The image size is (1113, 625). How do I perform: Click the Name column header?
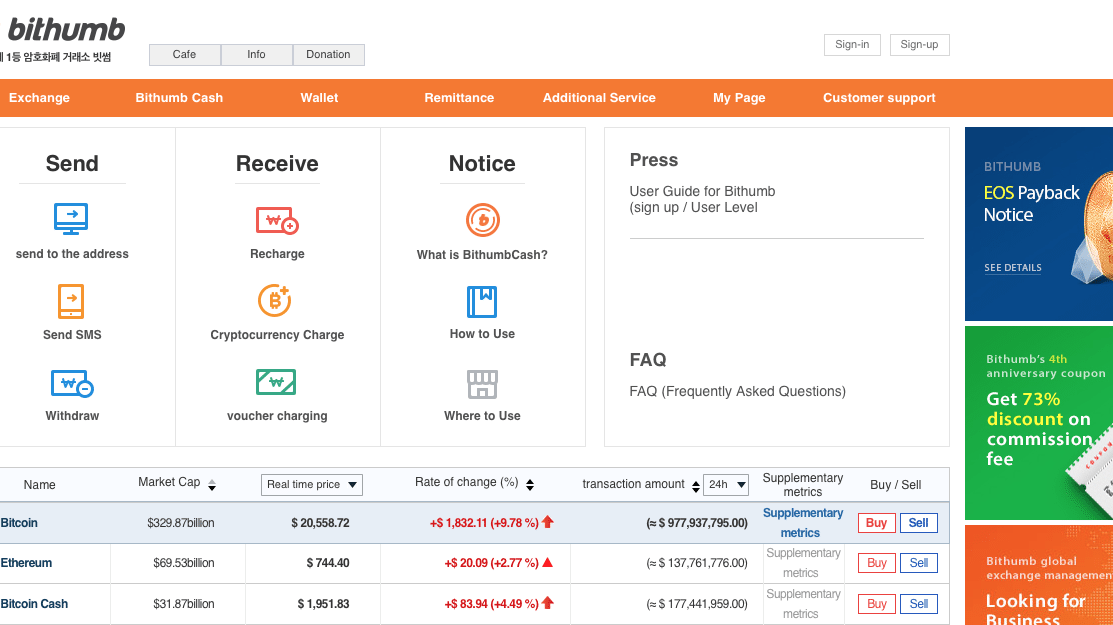(39, 485)
